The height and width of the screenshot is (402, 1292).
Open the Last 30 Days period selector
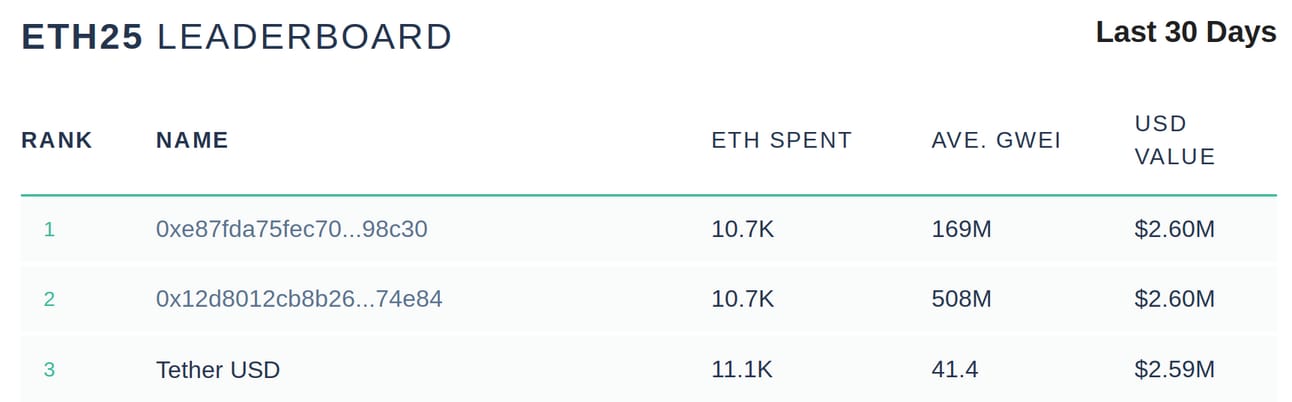tap(1186, 32)
